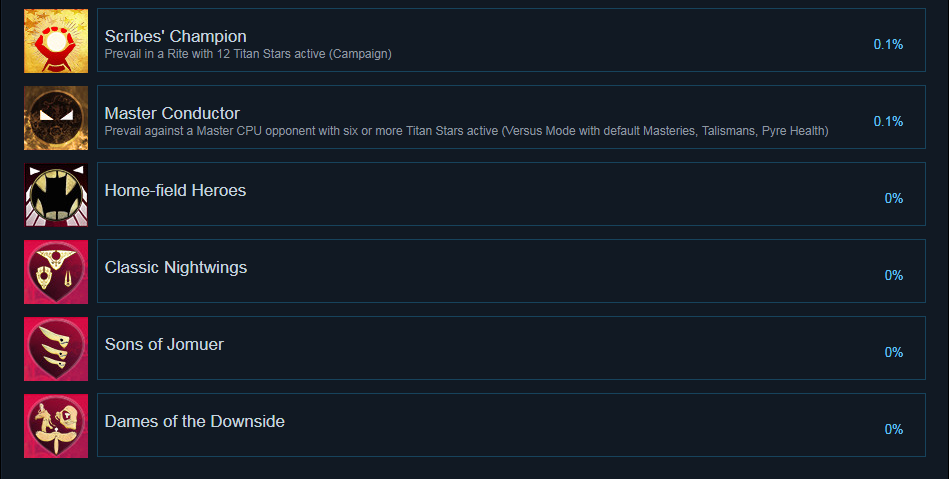The width and height of the screenshot is (949, 479).
Task: Select the Home-field Heroes achievement title
Action: [x=175, y=190]
